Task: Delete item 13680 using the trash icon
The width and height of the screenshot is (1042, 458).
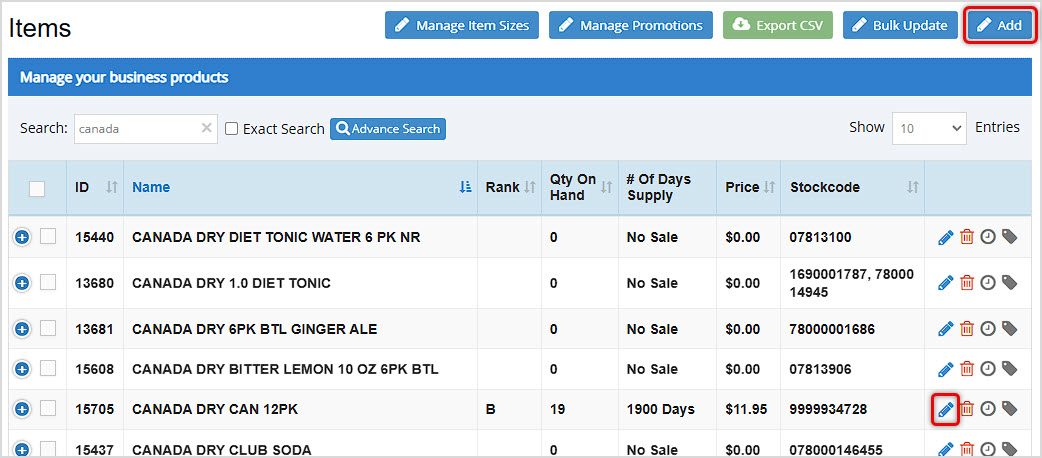Action: [x=967, y=283]
